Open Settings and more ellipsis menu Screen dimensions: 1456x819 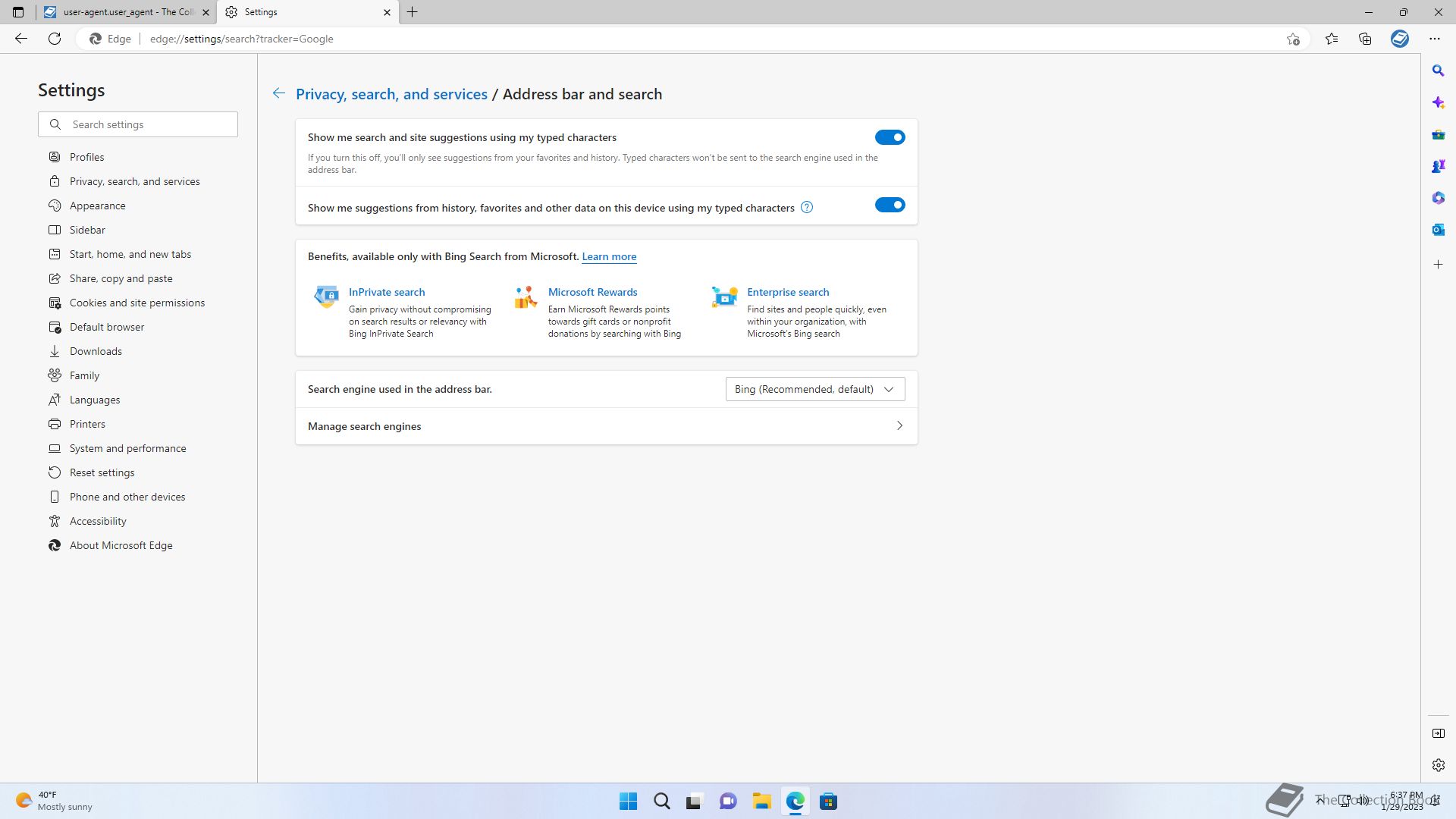(1435, 39)
